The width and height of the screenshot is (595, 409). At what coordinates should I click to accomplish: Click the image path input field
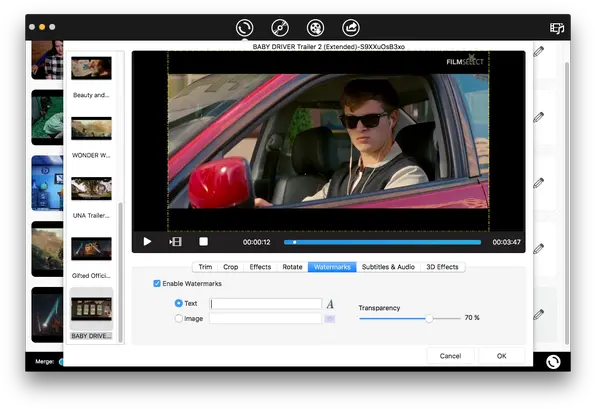coord(266,318)
